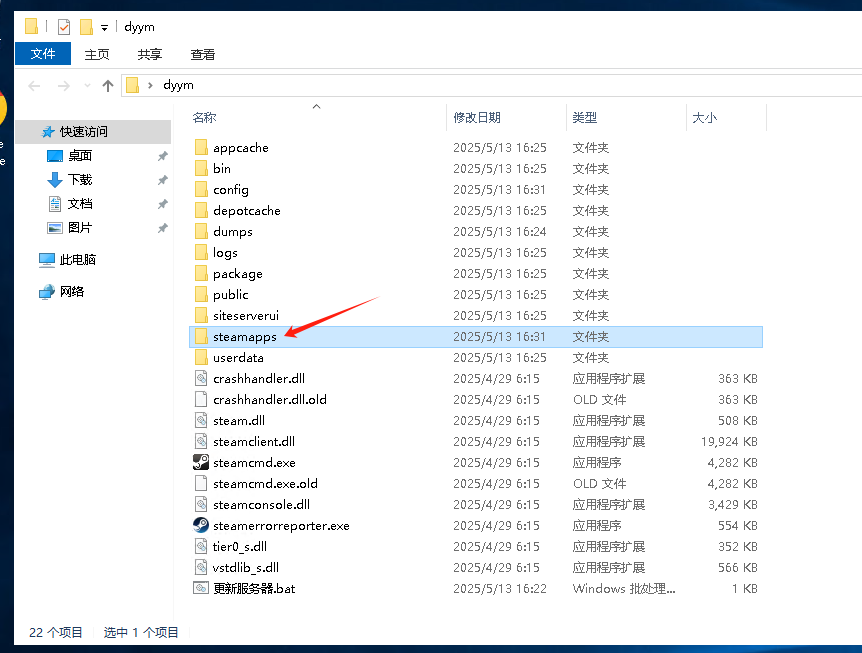Click the folder icon in the address bar

[x=132, y=85]
